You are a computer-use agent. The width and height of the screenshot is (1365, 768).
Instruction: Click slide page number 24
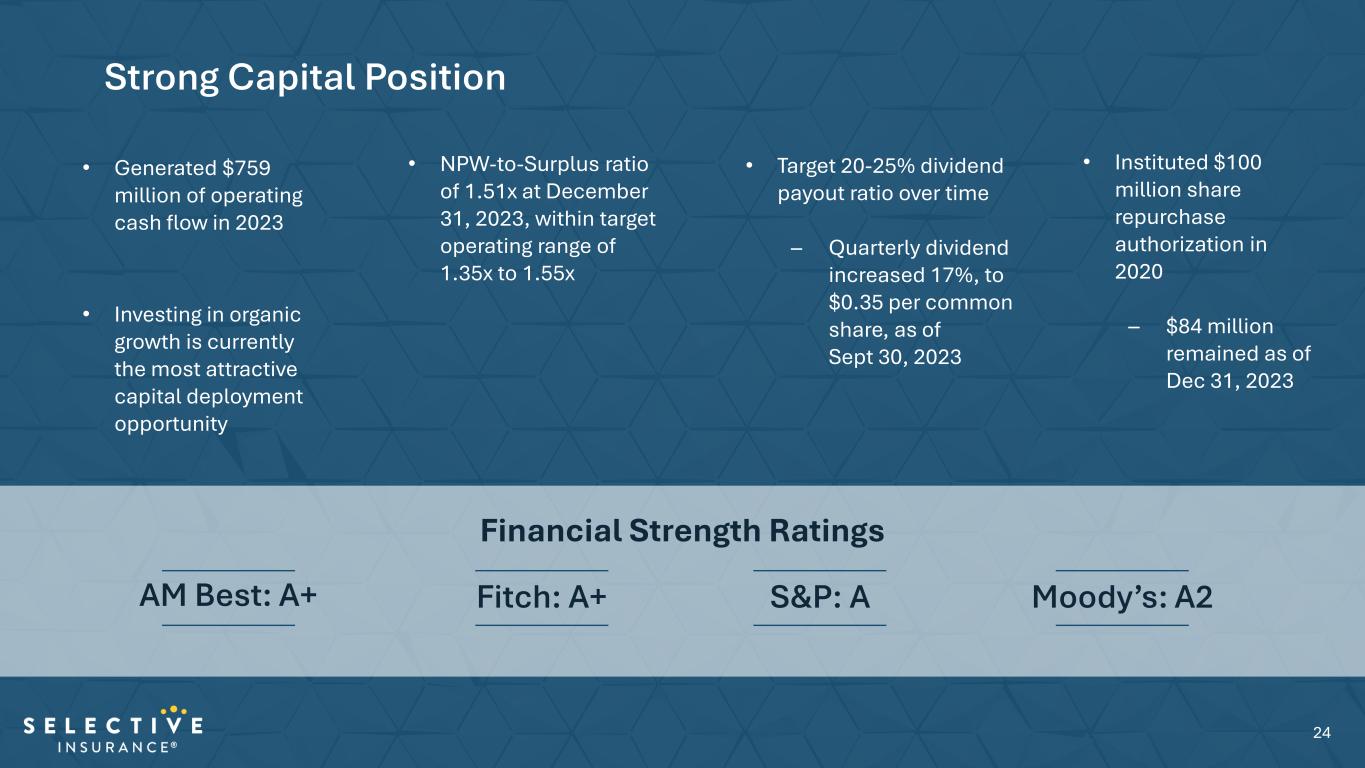coord(1321,734)
